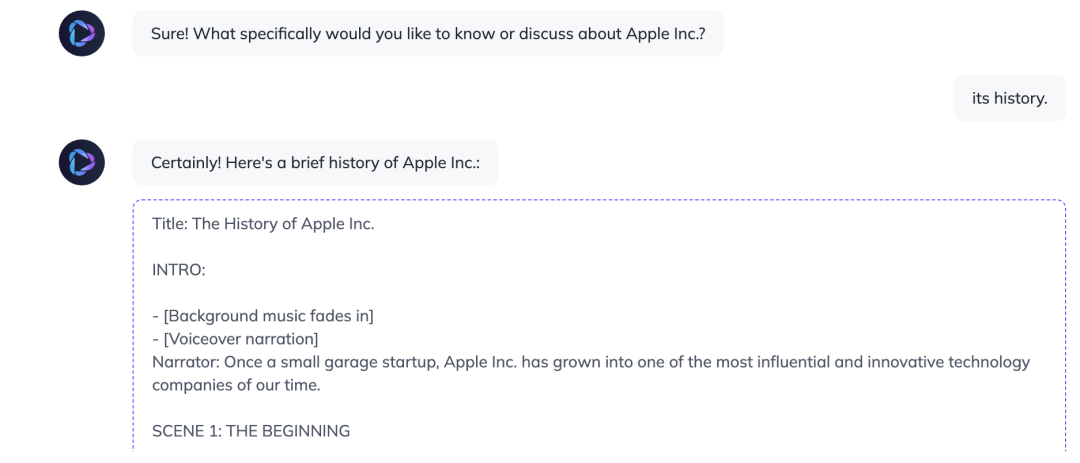Click the 'Title: The History of Apple Inc.' line
The height and width of the screenshot is (463, 1080).
pos(263,224)
